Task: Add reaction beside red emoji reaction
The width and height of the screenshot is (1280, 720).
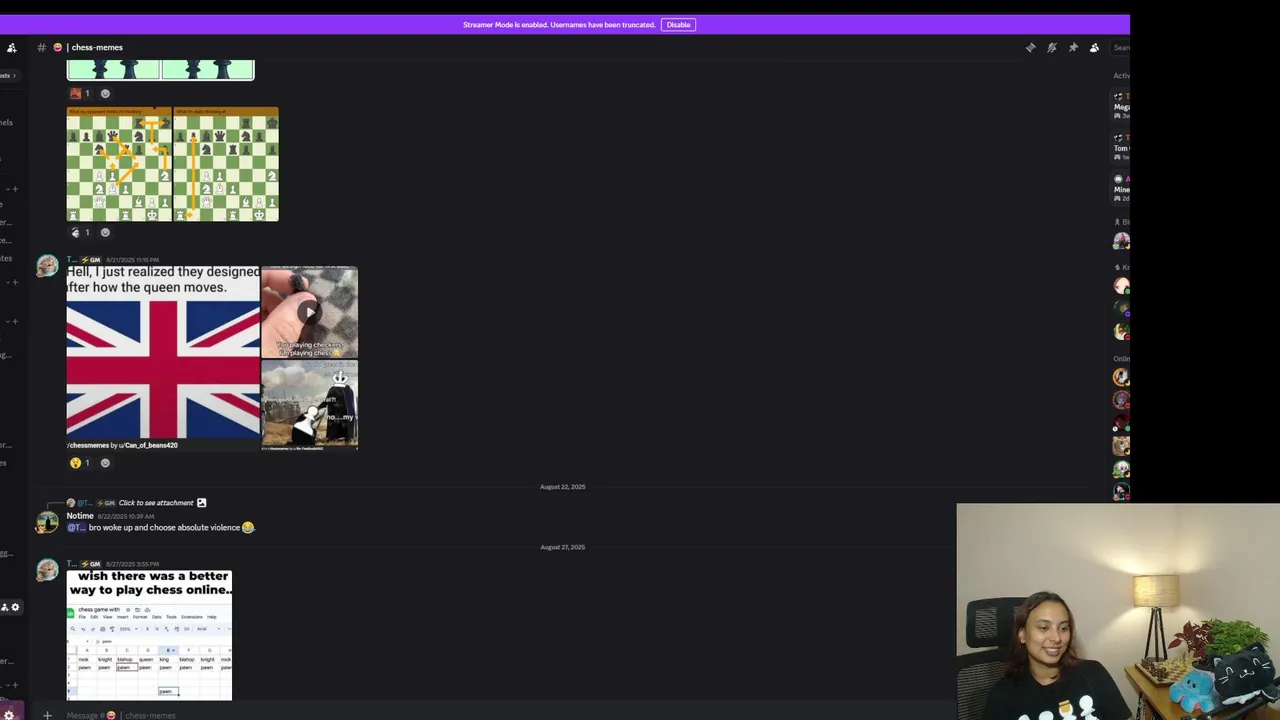Action: pyautogui.click(x=105, y=93)
